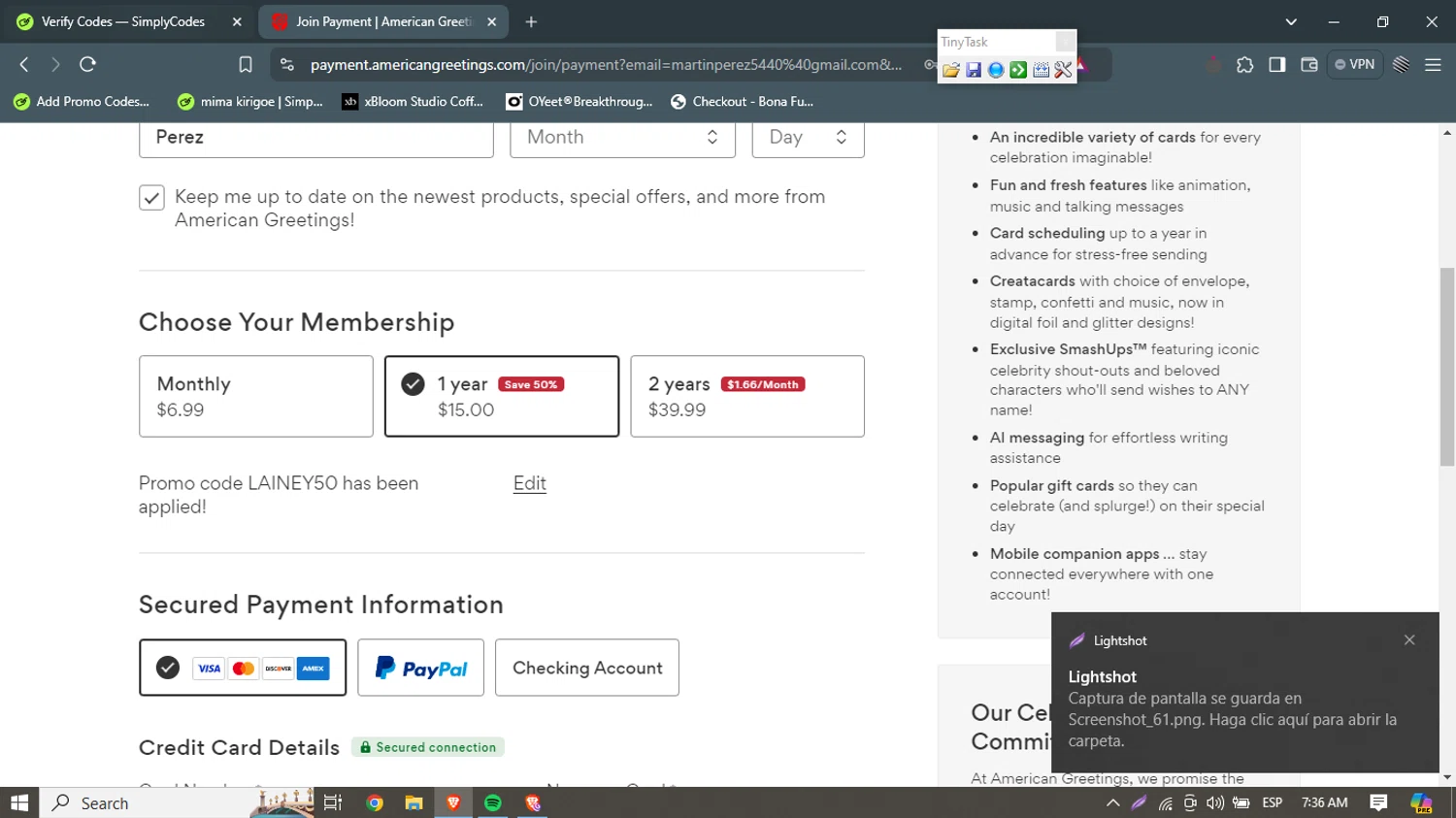Open File Explorer from the taskbar
The height and width of the screenshot is (818, 1456).
[x=414, y=802]
